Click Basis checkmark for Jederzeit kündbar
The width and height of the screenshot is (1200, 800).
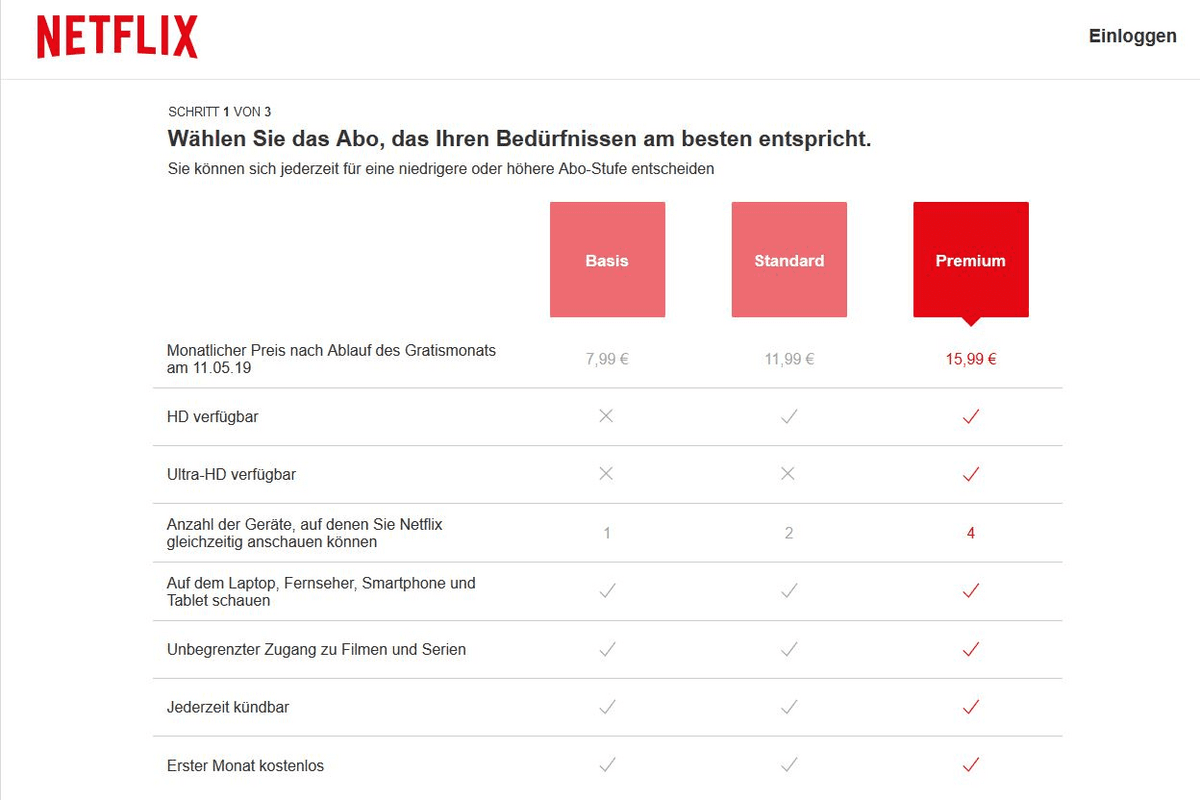(607, 707)
